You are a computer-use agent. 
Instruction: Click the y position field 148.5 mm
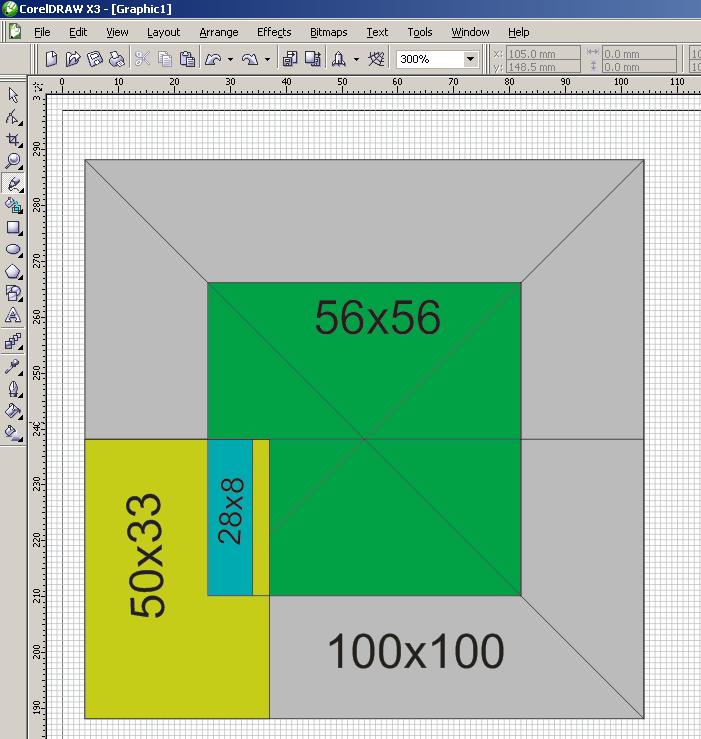(543, 66)
